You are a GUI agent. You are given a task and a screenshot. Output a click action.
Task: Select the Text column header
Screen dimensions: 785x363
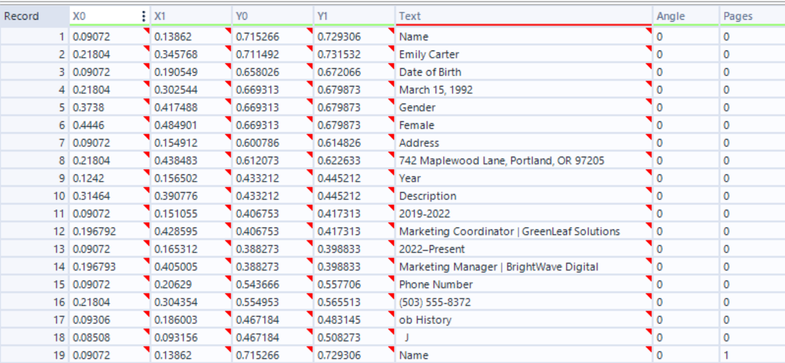coord(524,17)
